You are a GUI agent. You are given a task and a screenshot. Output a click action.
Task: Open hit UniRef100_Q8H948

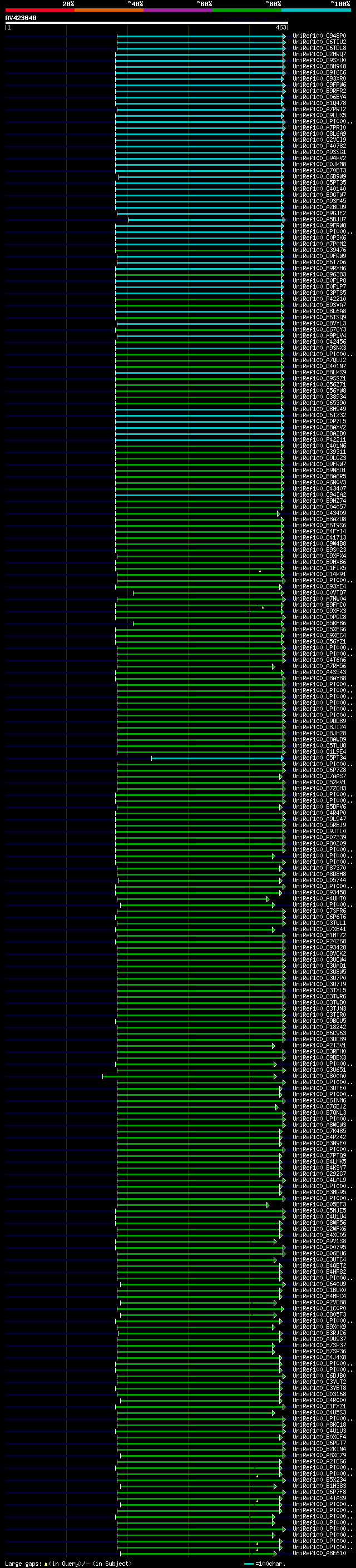pyautogui.click(x=319, y=66)
